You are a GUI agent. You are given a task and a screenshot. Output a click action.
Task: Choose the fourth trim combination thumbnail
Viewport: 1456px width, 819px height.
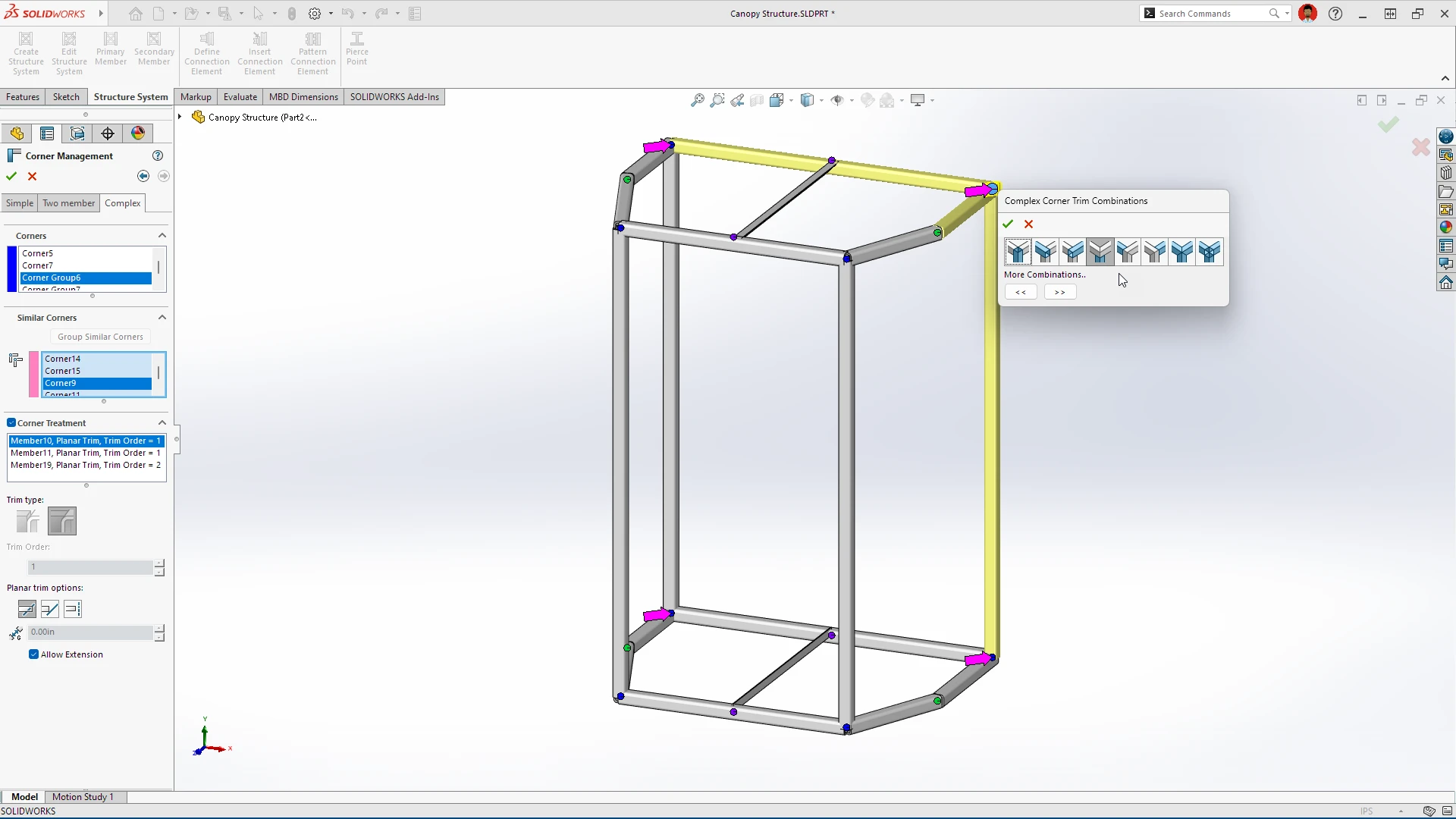(1100, 251)
